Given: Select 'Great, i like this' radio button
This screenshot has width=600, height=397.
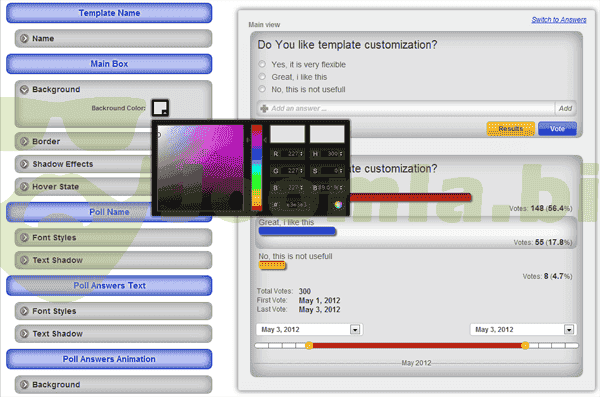Looking at the screenshot, I should pyautogui.click(x=262, y=77).
